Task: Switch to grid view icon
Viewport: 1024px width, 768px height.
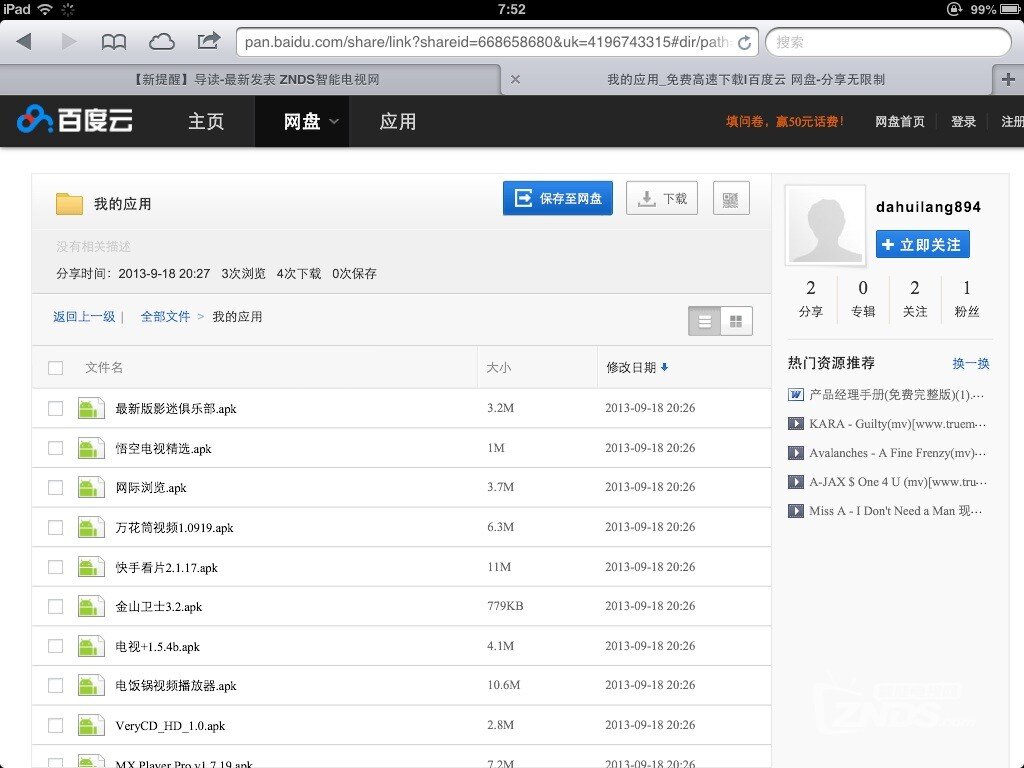Action: pyautogui.click(x=737, y=321)
